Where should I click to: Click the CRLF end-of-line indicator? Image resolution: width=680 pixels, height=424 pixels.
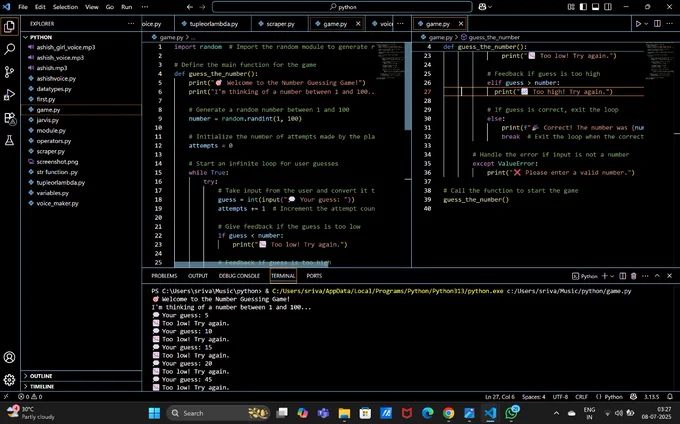[581, 396]
